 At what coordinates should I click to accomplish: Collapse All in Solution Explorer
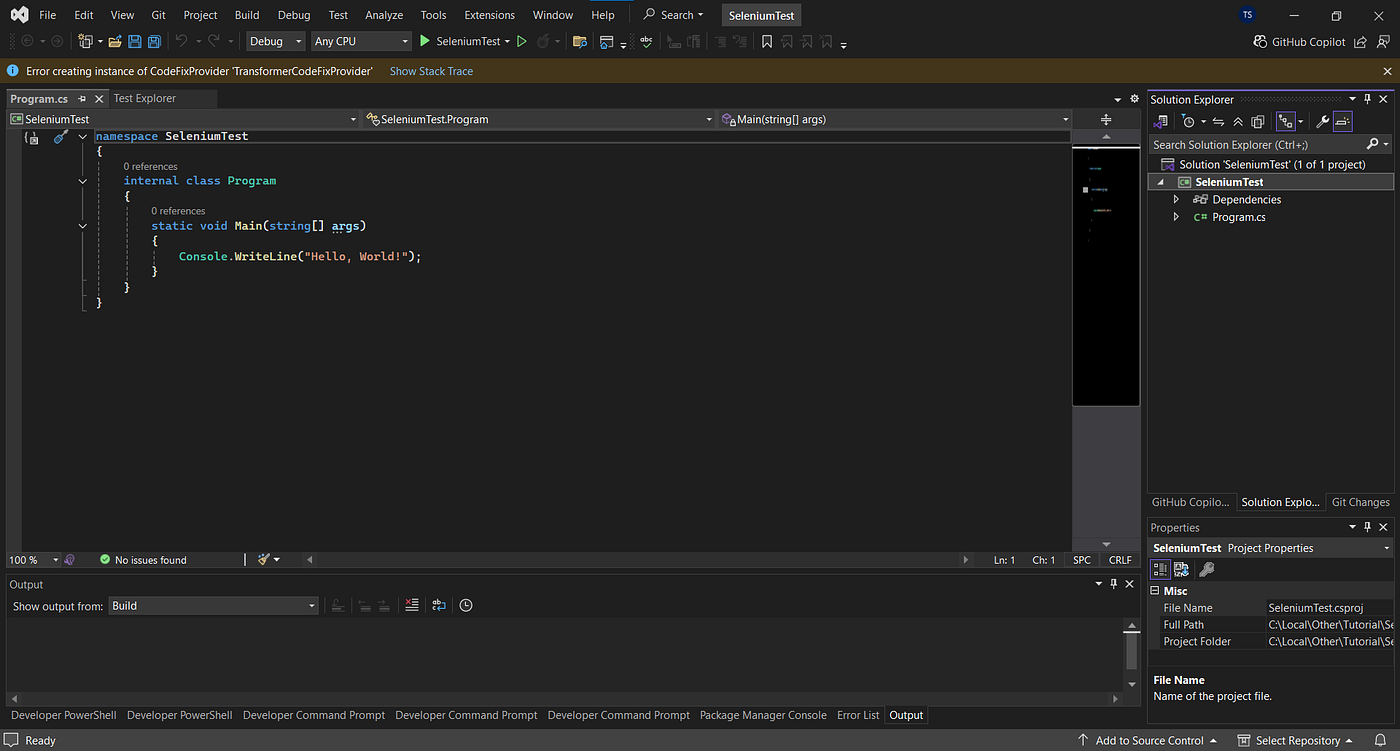click(x=1238, y=121)
